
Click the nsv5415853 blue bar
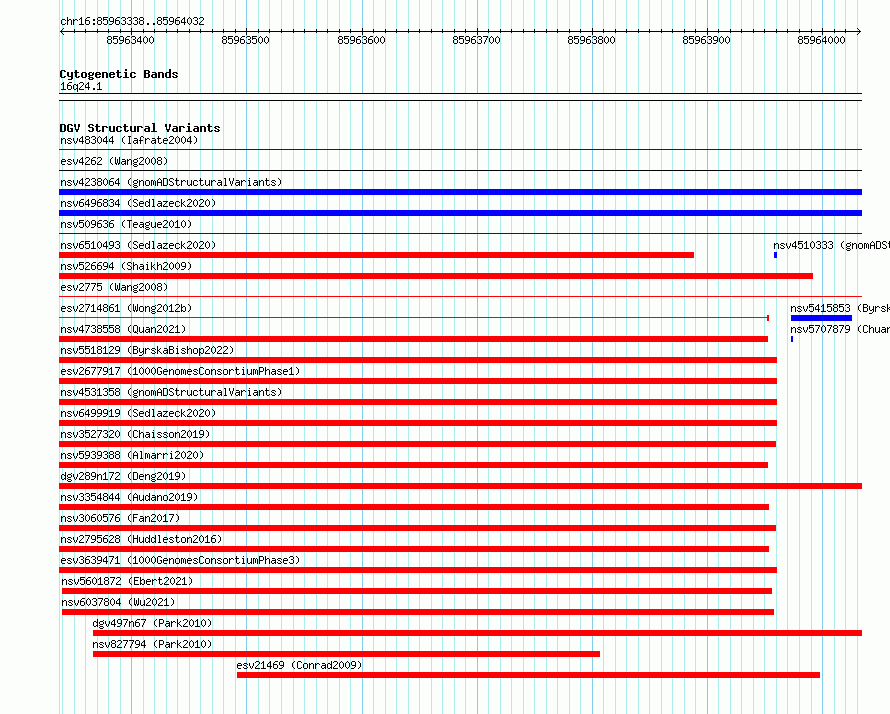(x=821, y=318)
